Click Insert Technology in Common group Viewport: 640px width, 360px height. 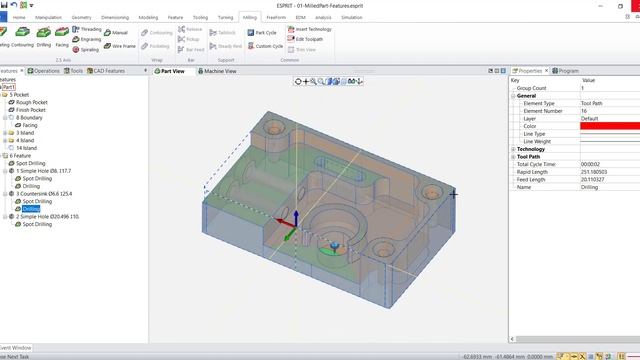tap(309, 29)
